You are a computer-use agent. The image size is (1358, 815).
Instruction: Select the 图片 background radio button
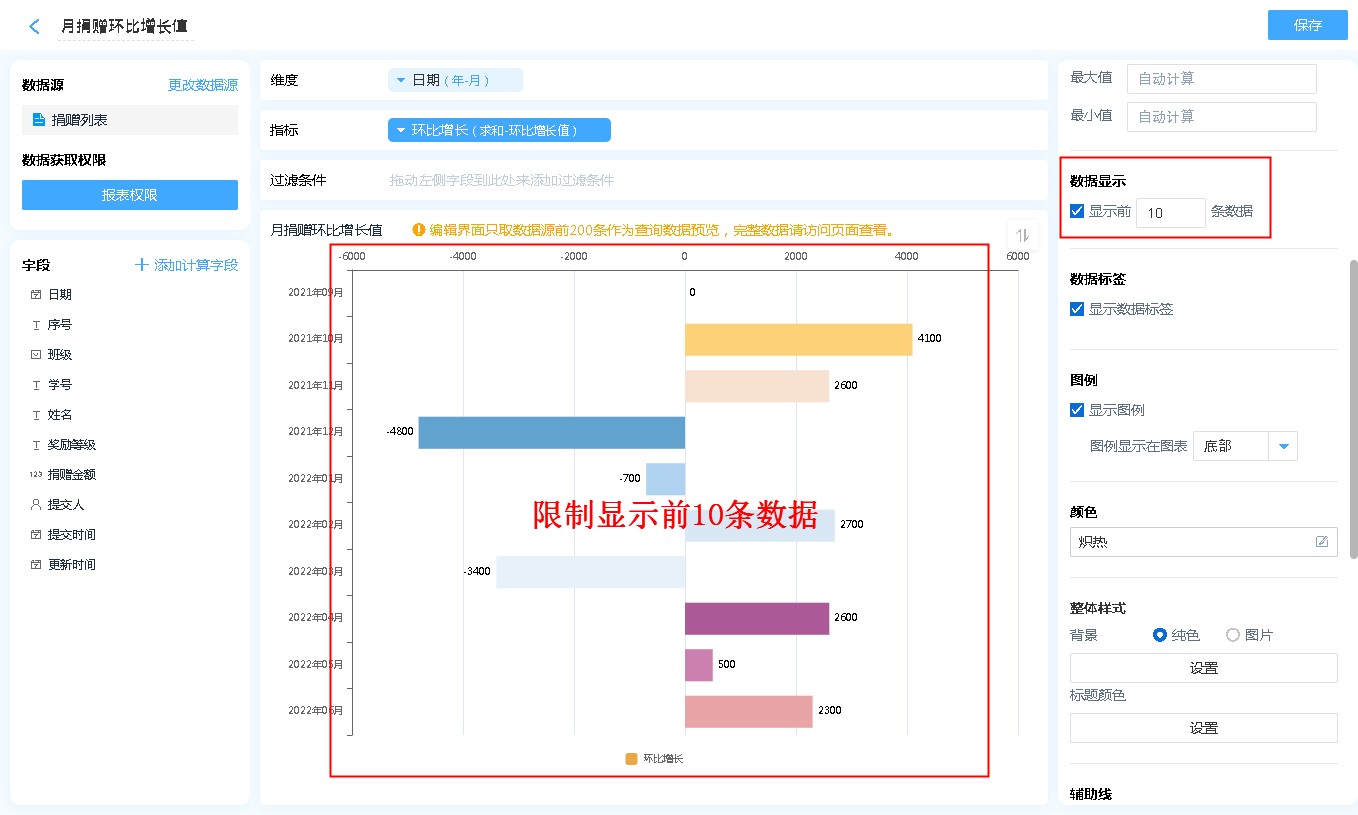(1233, 635)
